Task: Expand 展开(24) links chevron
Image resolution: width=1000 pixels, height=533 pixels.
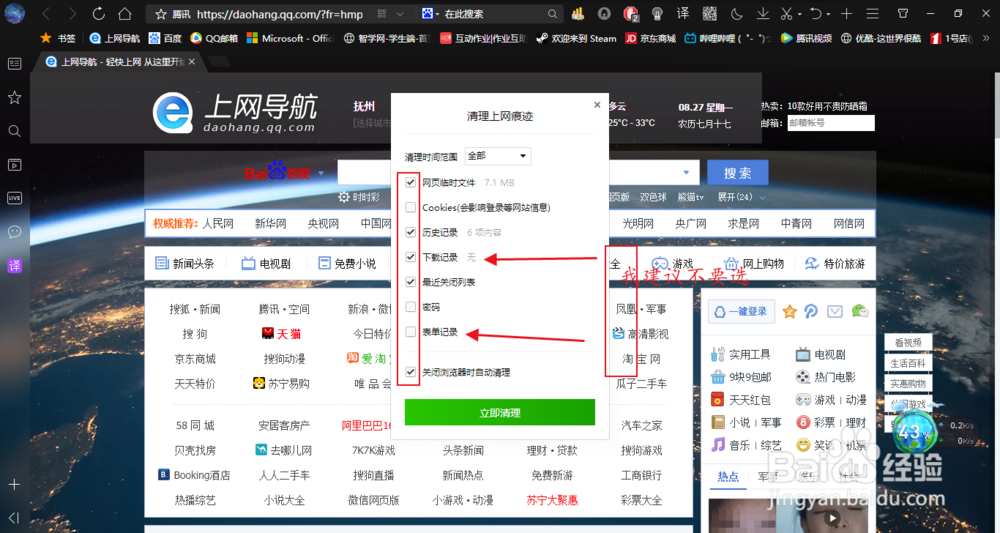Action: point(761,198)
